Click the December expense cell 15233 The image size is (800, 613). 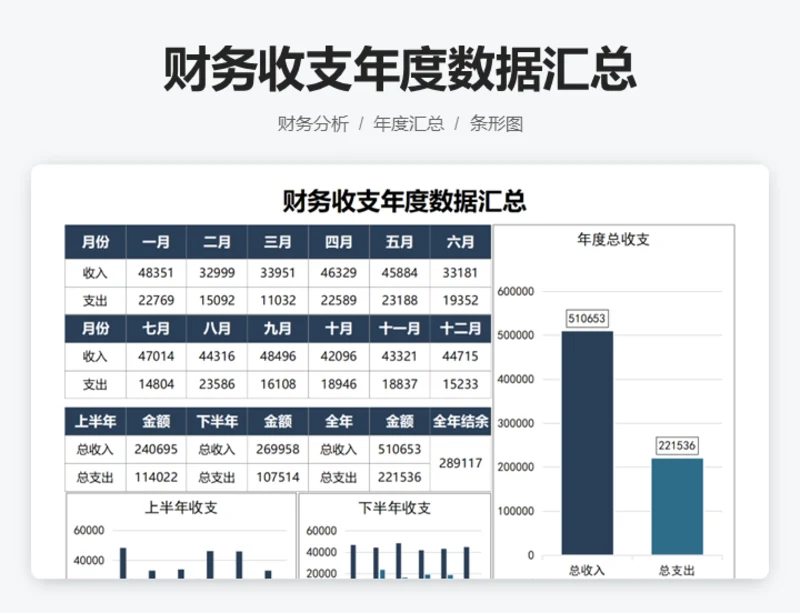(x=460, y=384)
